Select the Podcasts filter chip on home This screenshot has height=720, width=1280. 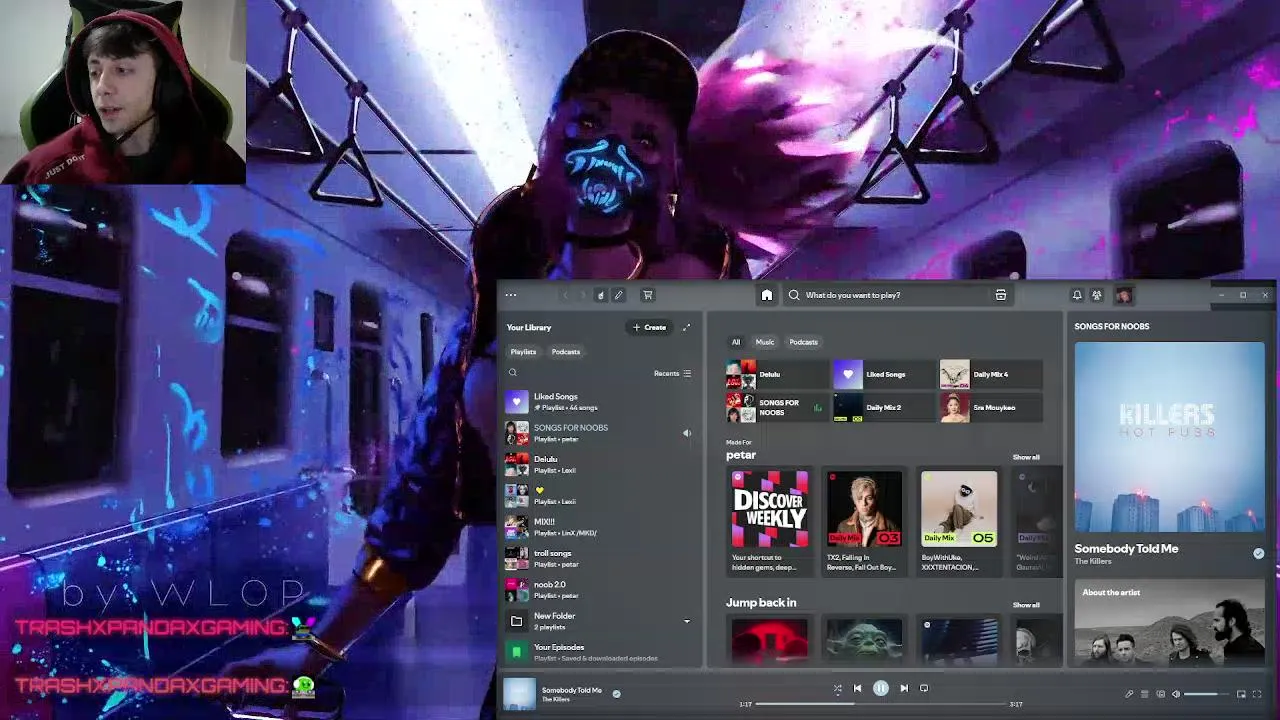point(804,342)
